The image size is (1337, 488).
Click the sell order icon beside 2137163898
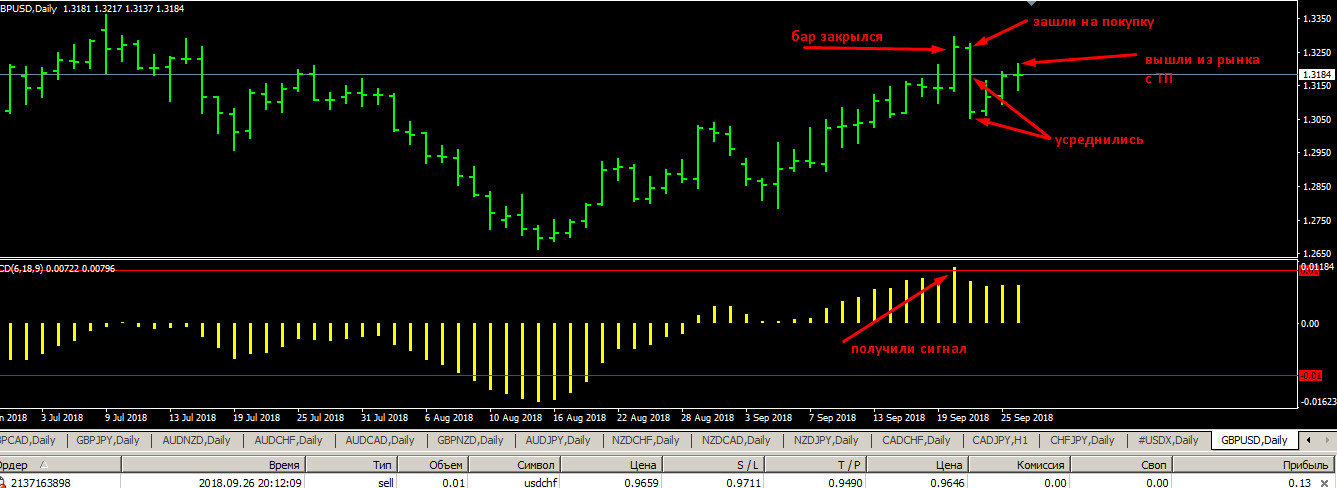[3, 482]
